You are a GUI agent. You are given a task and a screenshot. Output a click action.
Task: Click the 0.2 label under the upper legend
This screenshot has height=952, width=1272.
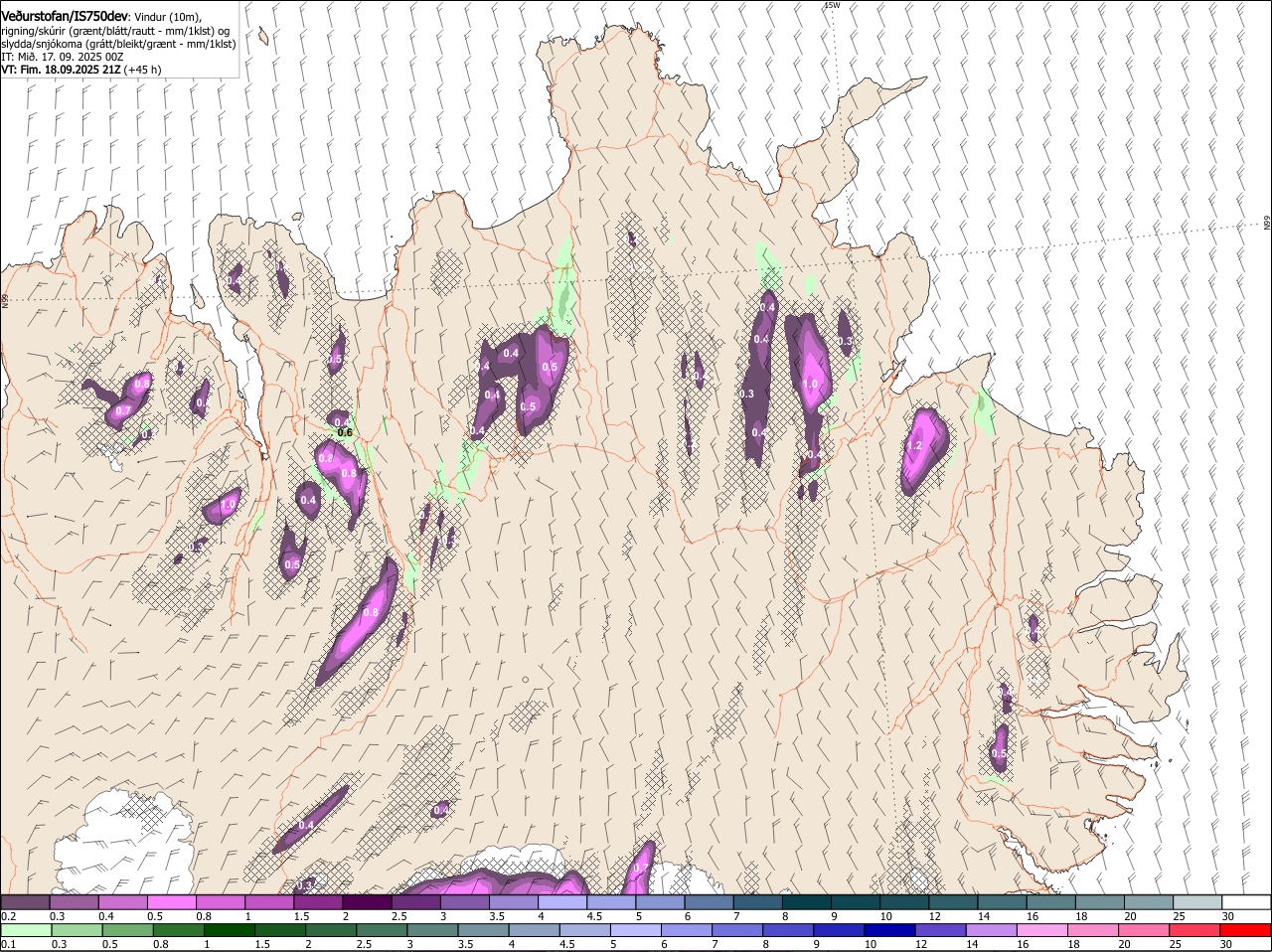8,915
